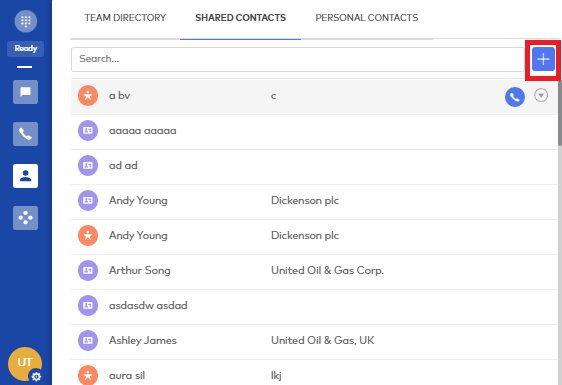
Task: Select contact Arthur Song
Action: point(139,270)
